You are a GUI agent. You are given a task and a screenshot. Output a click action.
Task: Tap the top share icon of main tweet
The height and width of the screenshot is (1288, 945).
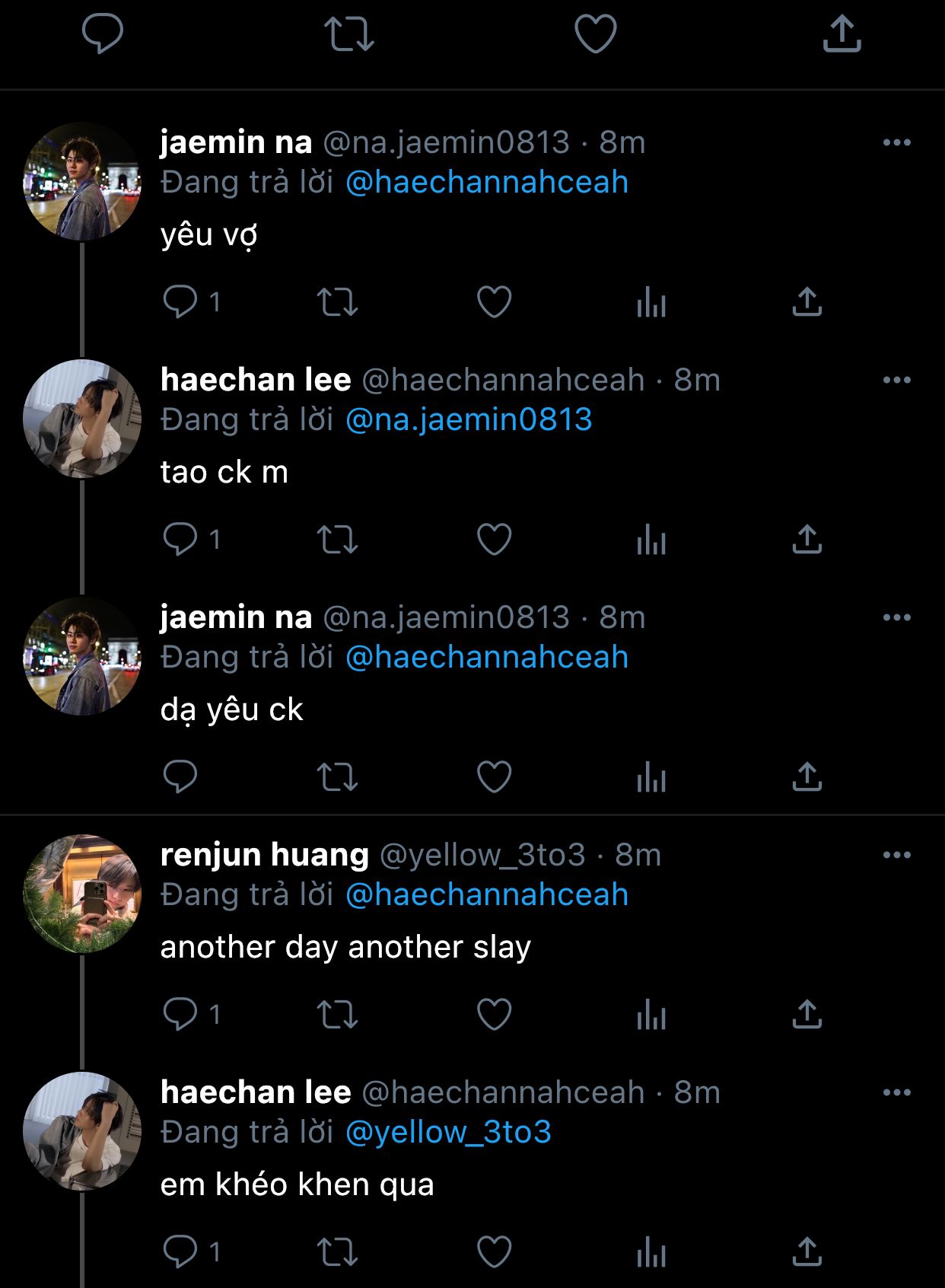842,34
